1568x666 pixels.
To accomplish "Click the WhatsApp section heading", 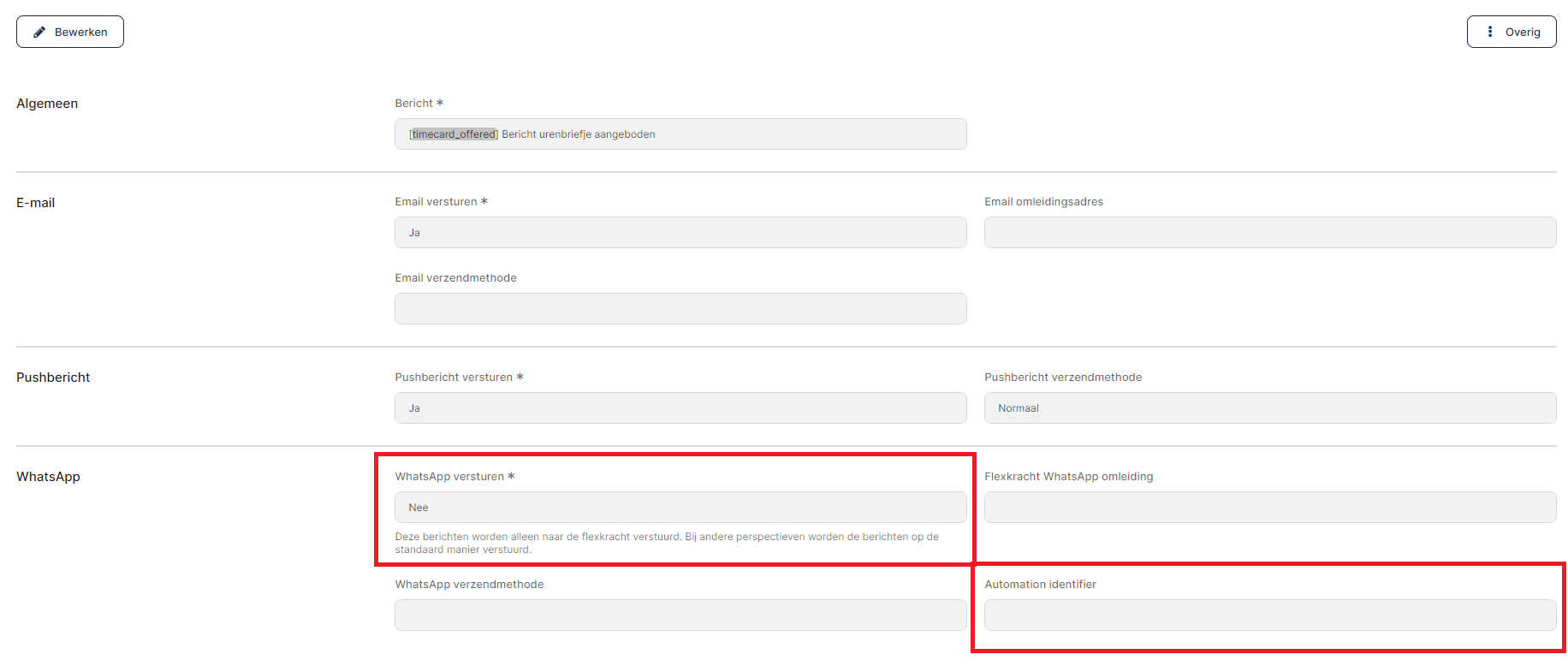I will [48, 477].
